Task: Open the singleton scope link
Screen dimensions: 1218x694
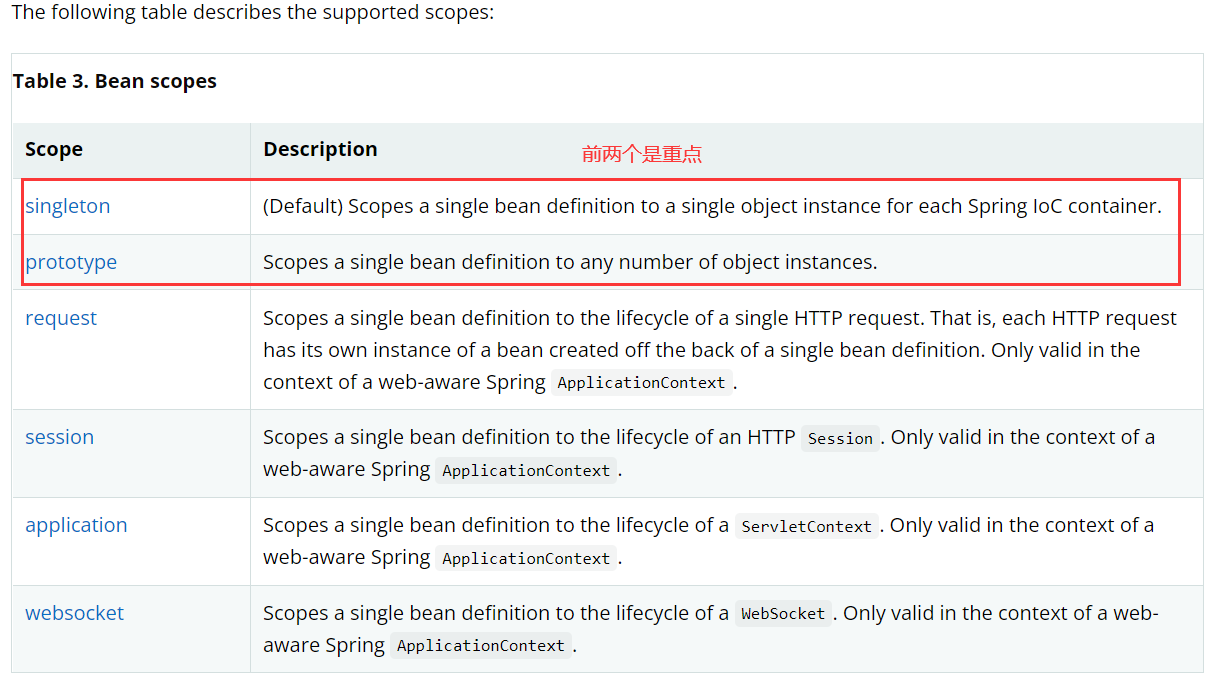Action: 68,206
